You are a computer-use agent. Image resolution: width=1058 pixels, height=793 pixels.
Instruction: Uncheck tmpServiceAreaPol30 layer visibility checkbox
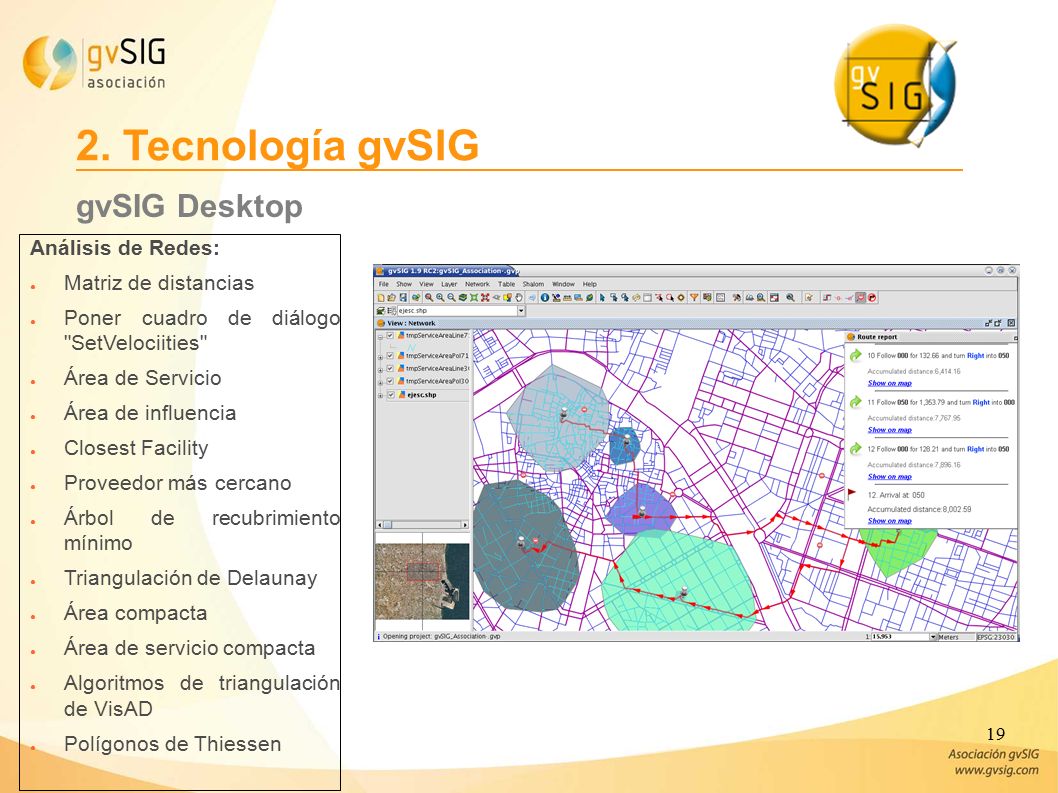coord(390,381)
